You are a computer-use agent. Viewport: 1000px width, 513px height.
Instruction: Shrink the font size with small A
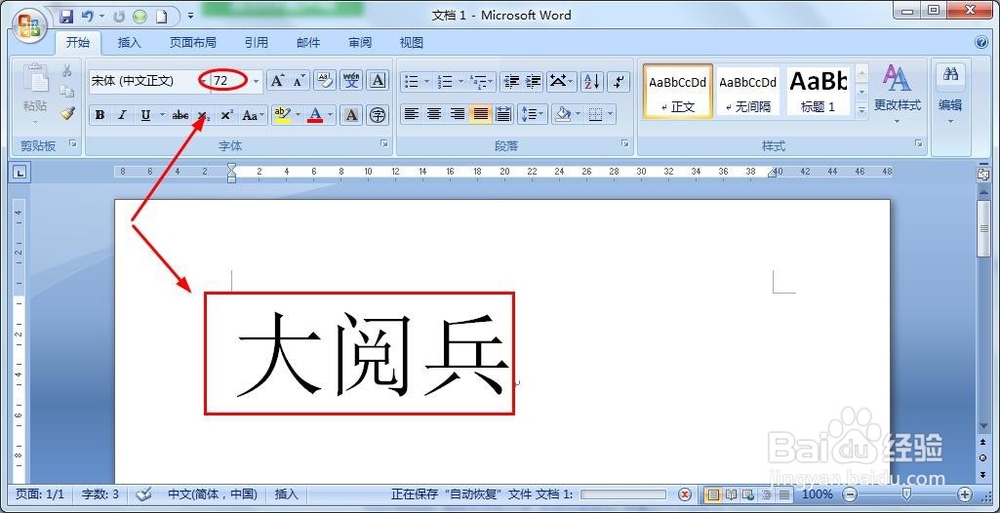pos(298,81)
